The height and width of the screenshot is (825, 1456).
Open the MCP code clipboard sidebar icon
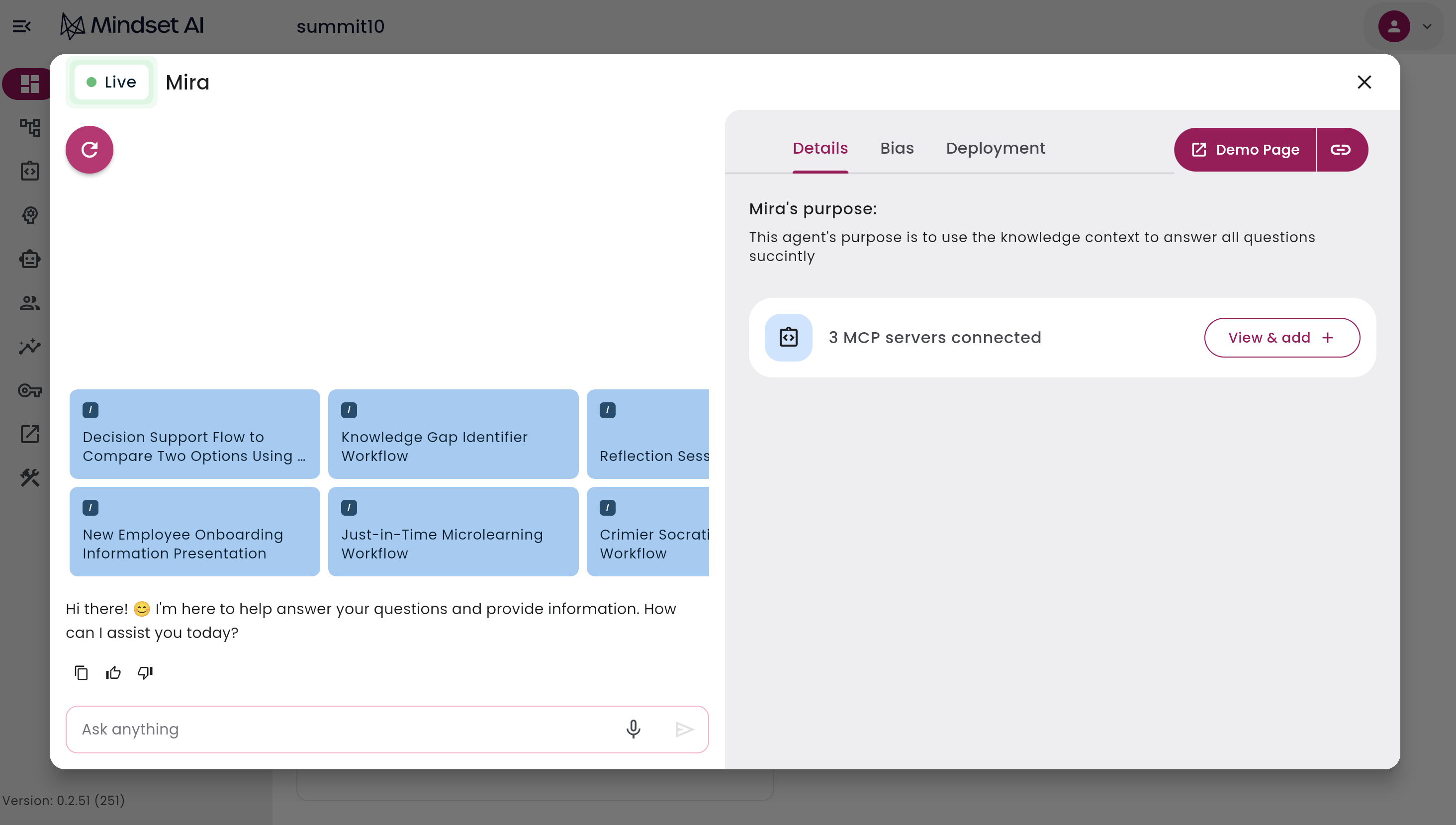pyautogui.click(x=29, y=171)
